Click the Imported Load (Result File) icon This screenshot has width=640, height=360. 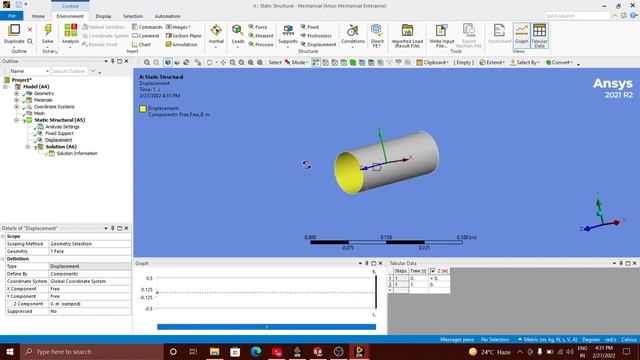(407, 30)
